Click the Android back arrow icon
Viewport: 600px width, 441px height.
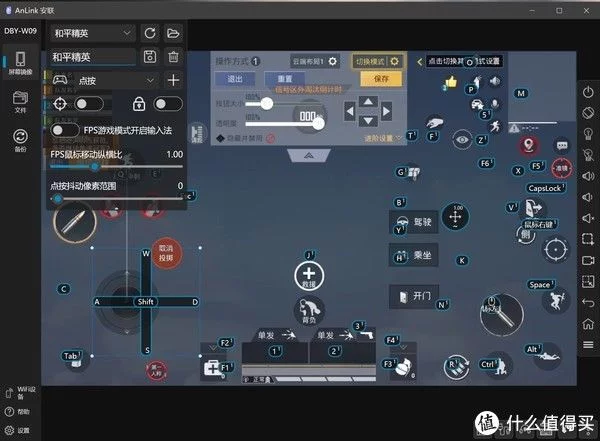pos(588,303)
